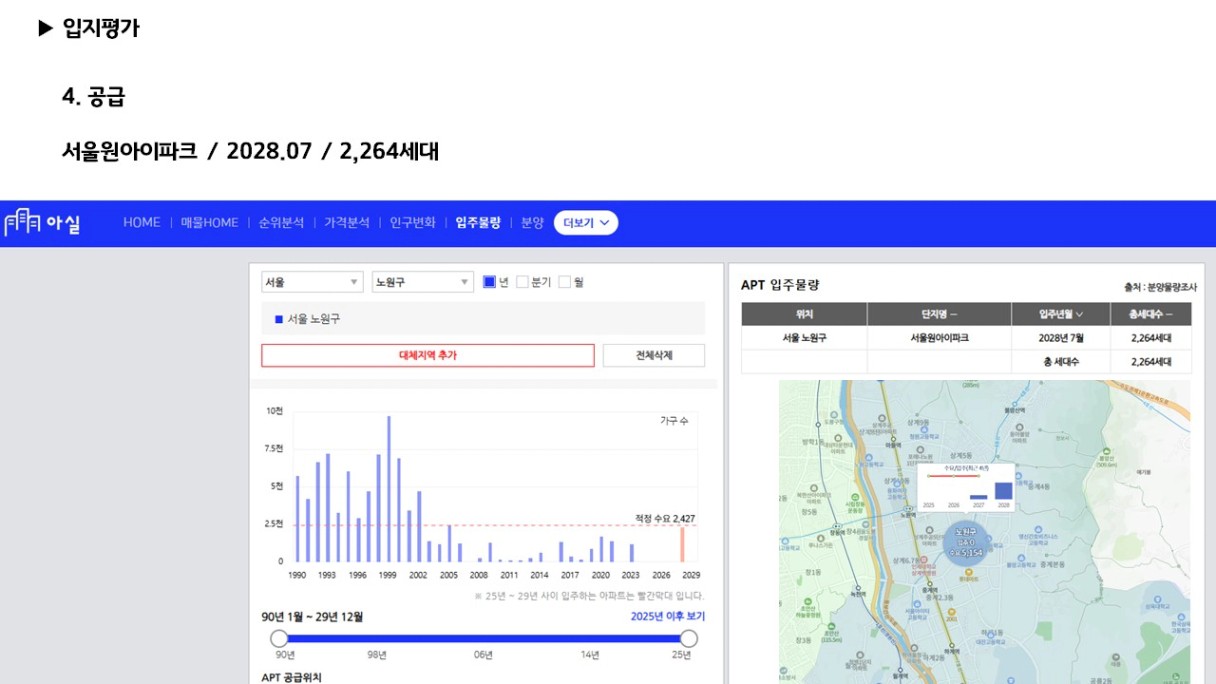Click the left slider handle at 90년
This screenshot has height=684, width=1216.
pyautogui.click(x=279, y=638)
